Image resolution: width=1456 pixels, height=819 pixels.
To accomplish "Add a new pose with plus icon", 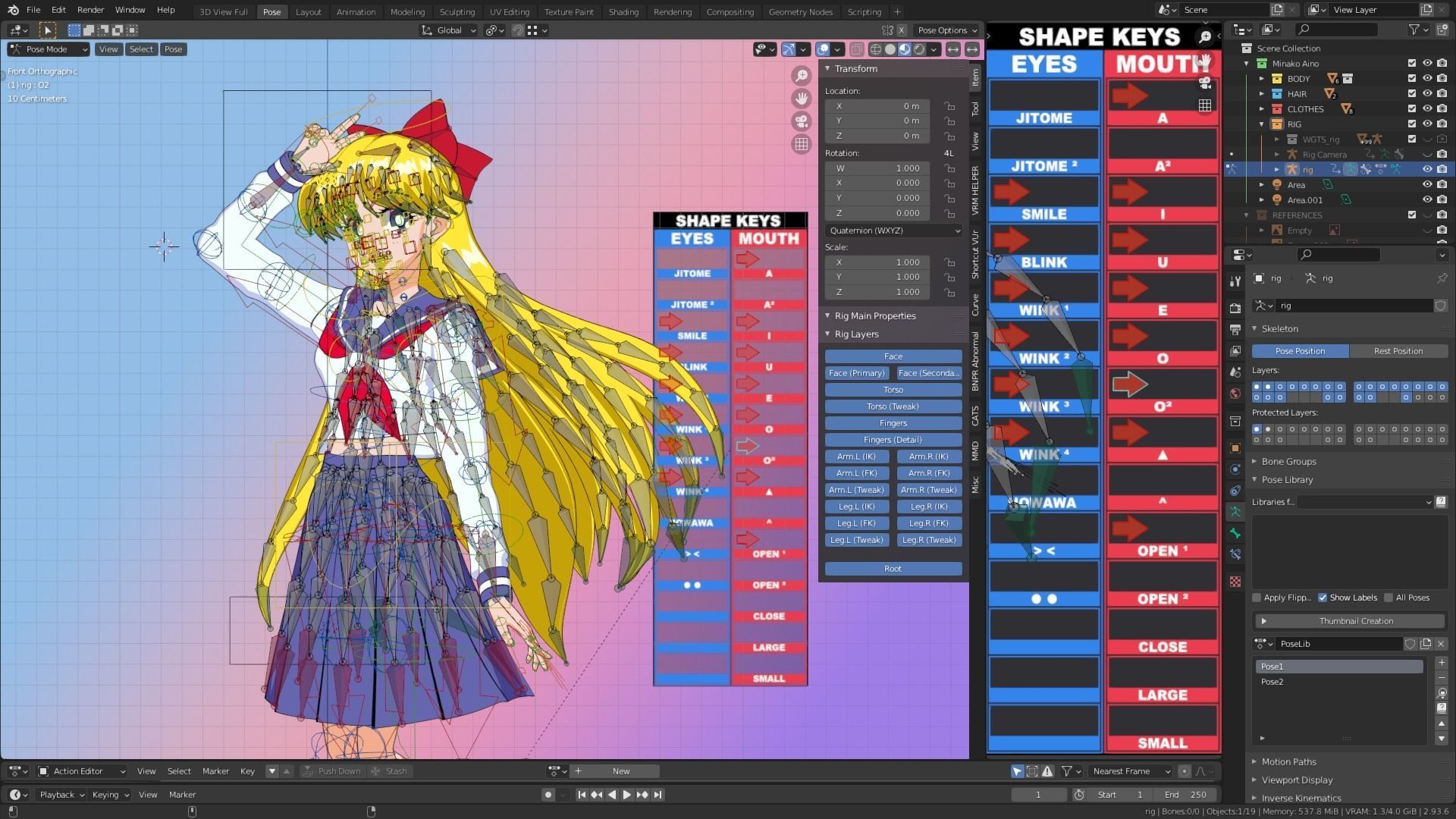I will click(1442, 663).
